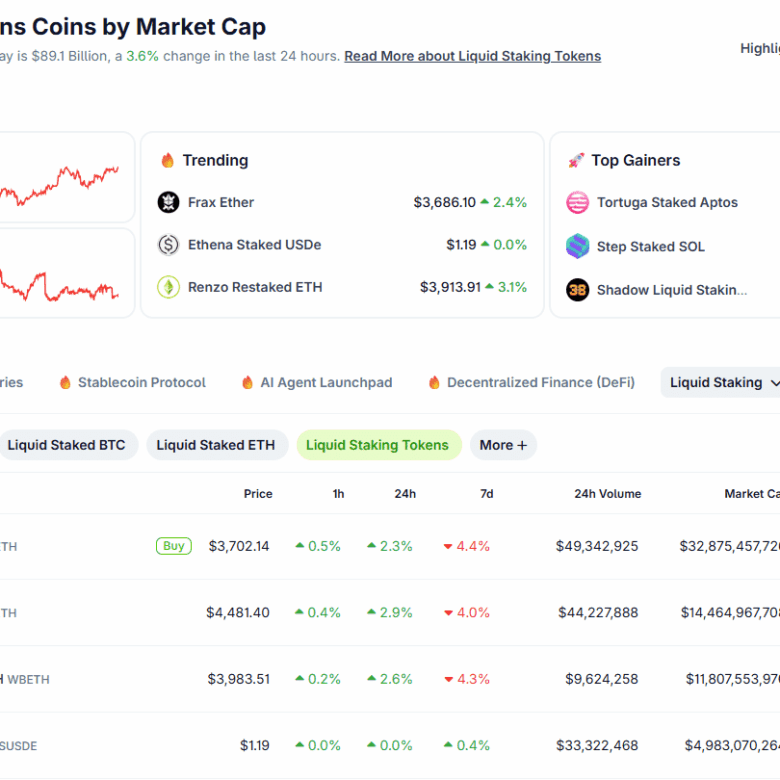Click the lower red sparkline chart card

click(67, 273)
